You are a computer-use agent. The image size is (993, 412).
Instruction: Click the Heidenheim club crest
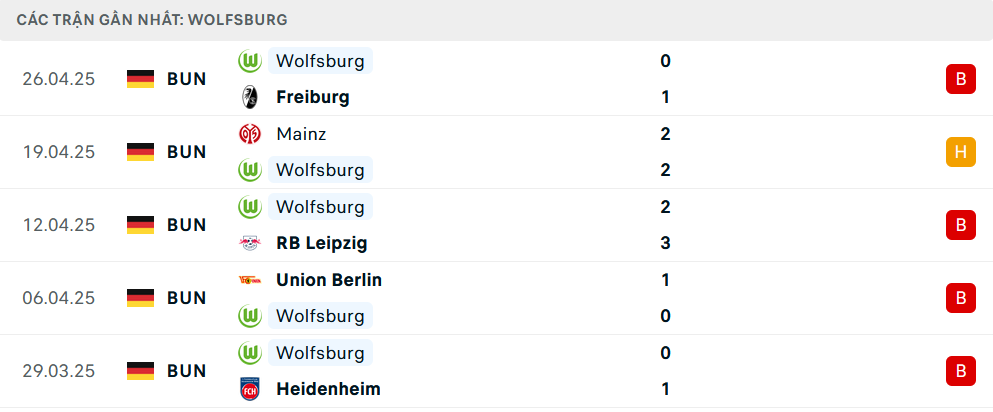(250, 389)
